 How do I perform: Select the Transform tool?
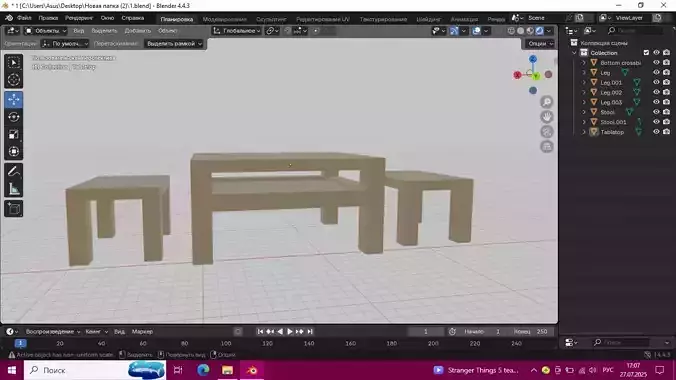point(14,151)
